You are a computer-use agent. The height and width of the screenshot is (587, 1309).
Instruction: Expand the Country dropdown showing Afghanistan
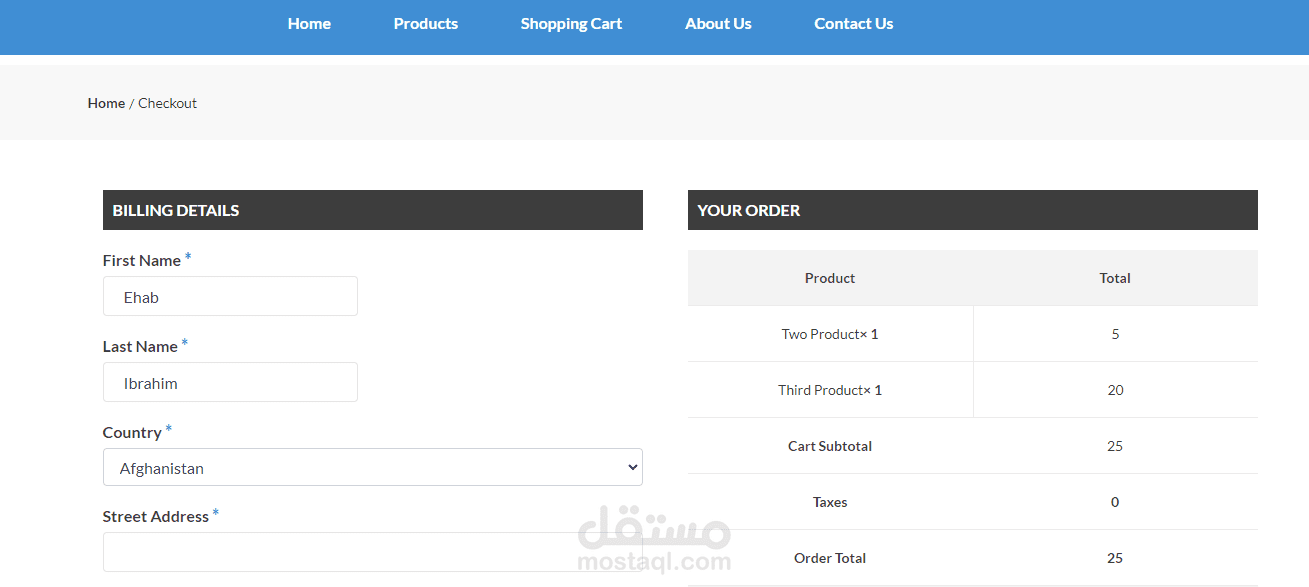tap(372, 467)
